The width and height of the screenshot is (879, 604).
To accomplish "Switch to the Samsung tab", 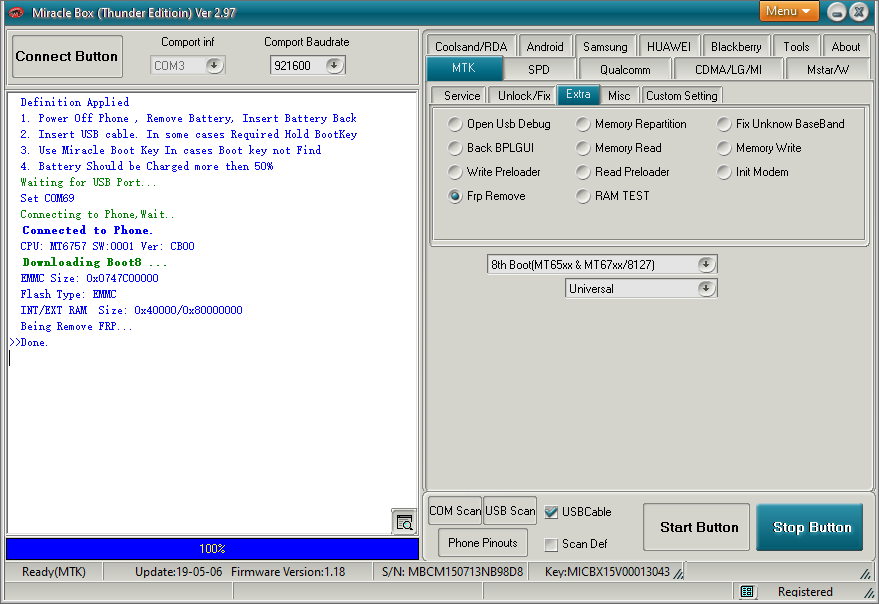I will [605, 47].
